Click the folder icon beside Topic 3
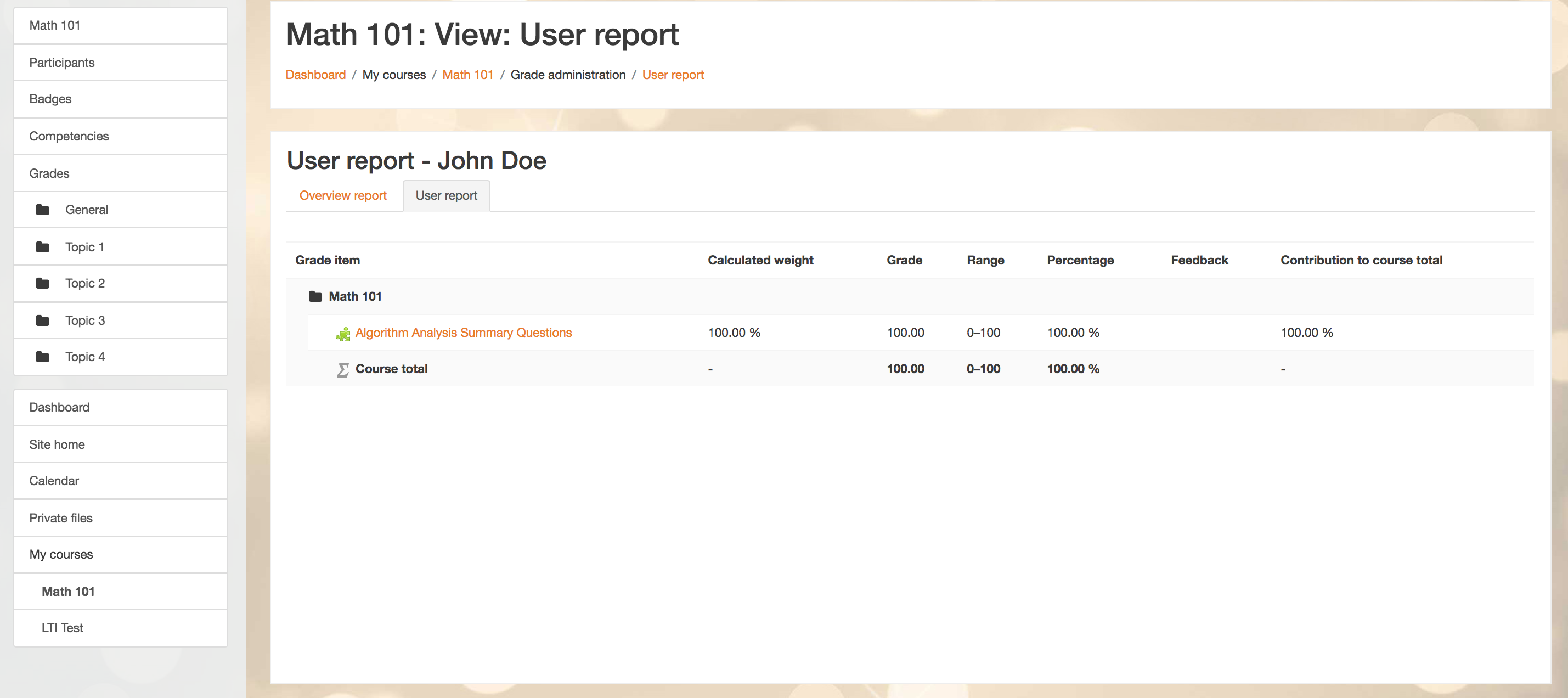This screenshot has width=1568, height=698. [x=43, y=320]
